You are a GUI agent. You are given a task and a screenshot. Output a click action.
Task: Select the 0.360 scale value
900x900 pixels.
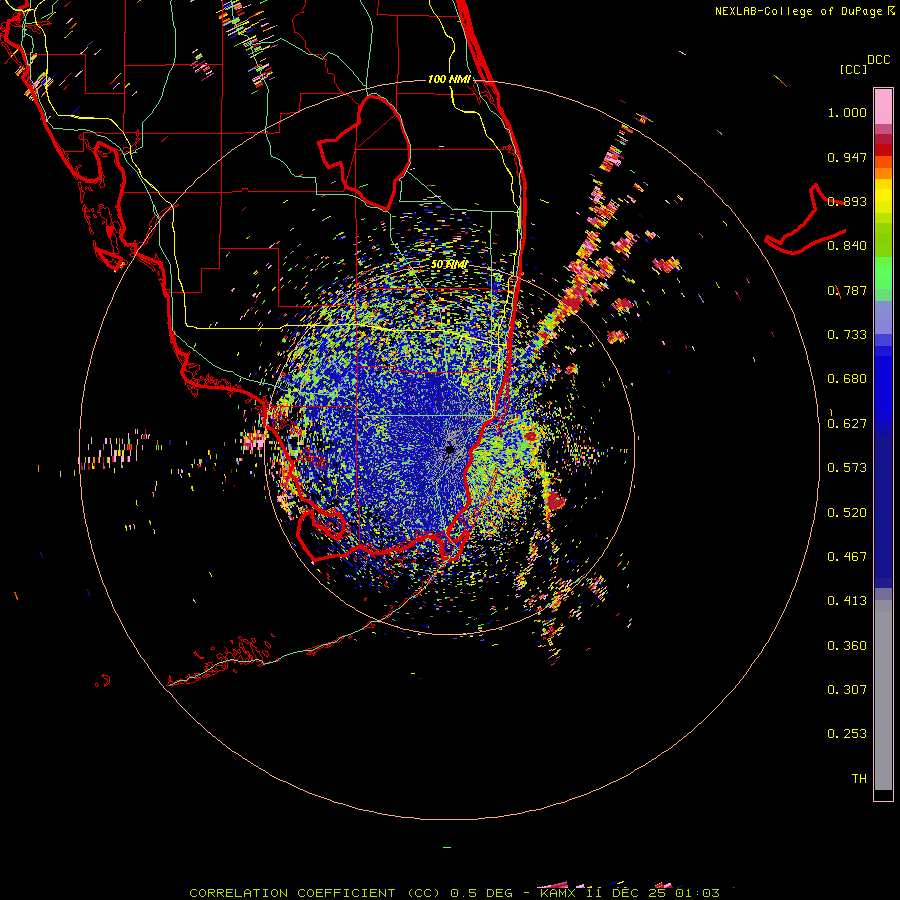coord(847,646)
